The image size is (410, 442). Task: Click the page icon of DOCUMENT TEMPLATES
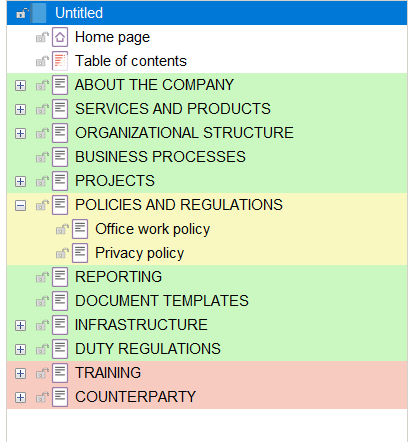[x=60, y=301]
